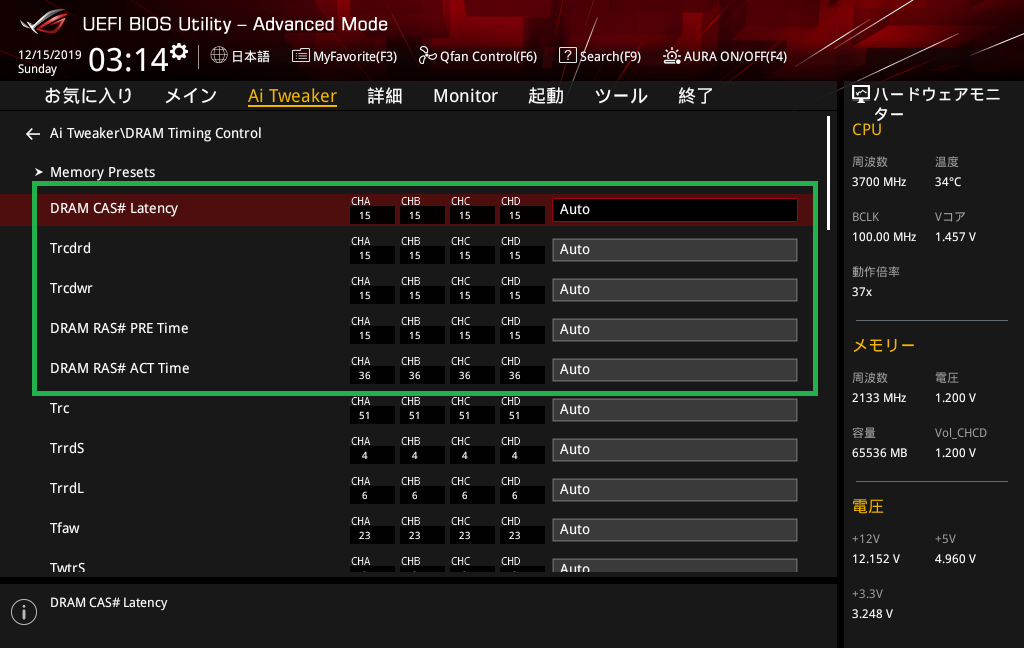The width and height of the screenshot is (1024, 648).
Task: Switch to 起動 tab
Action: click(546, 96)
